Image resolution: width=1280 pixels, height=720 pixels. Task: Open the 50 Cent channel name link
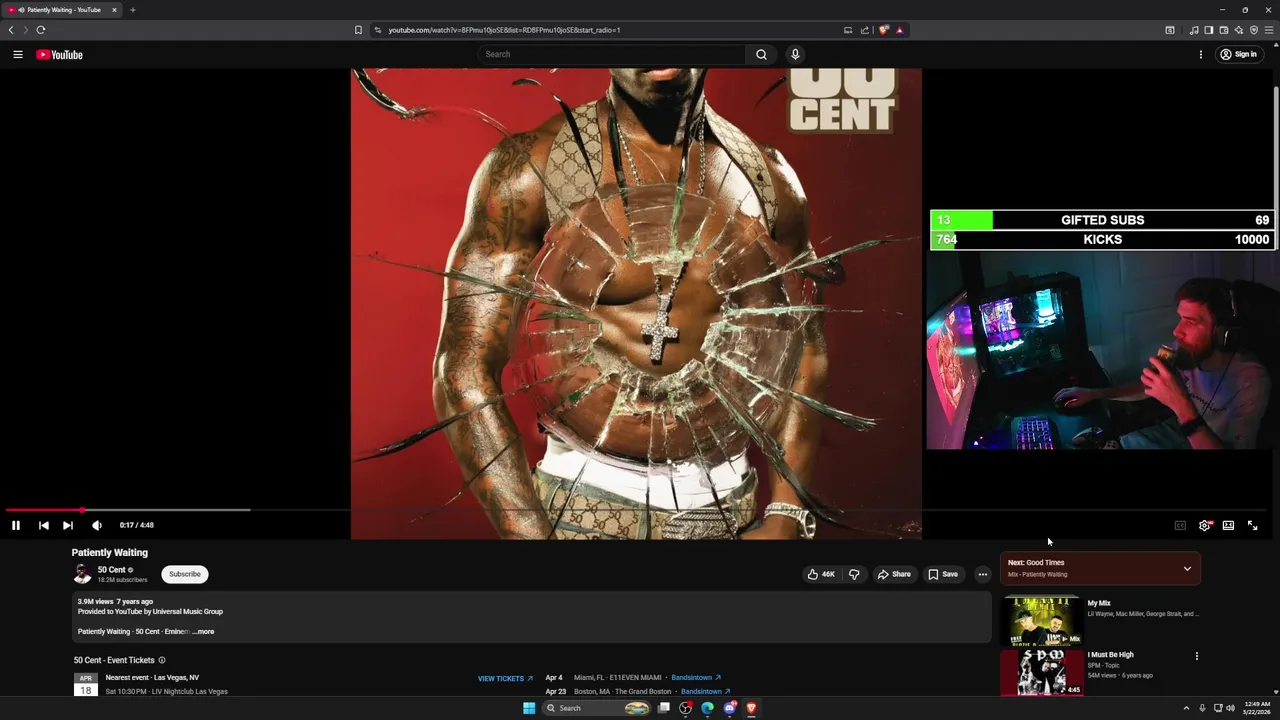click(111, 570)
